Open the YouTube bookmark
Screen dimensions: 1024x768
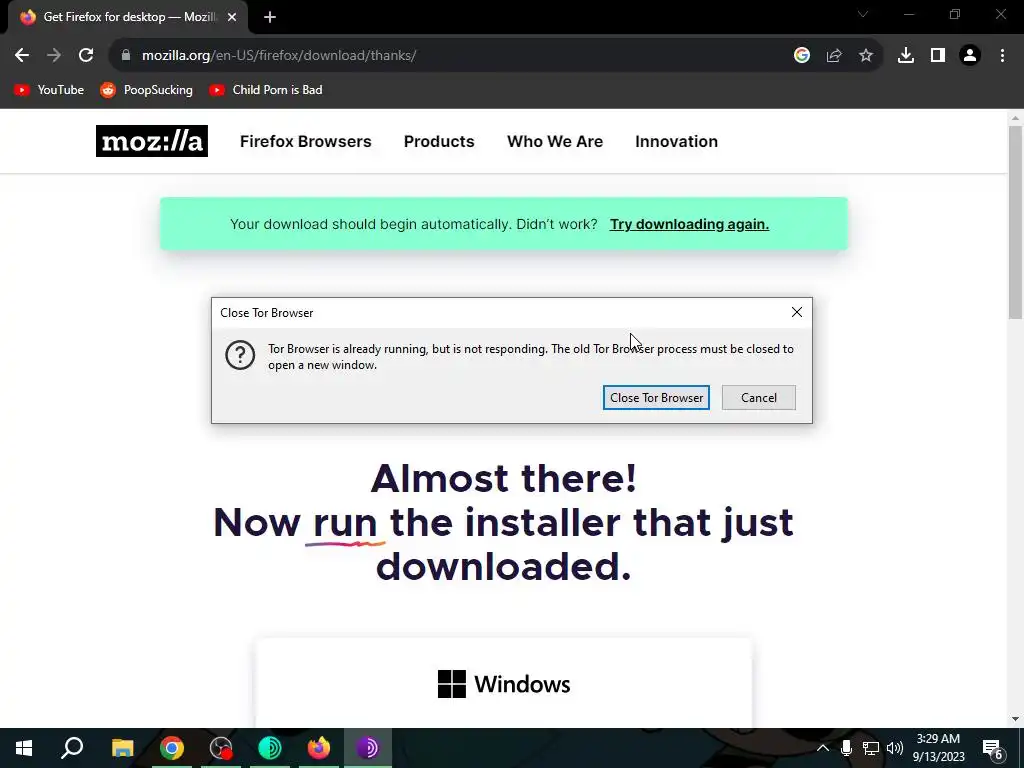click(x=50, y=90)
